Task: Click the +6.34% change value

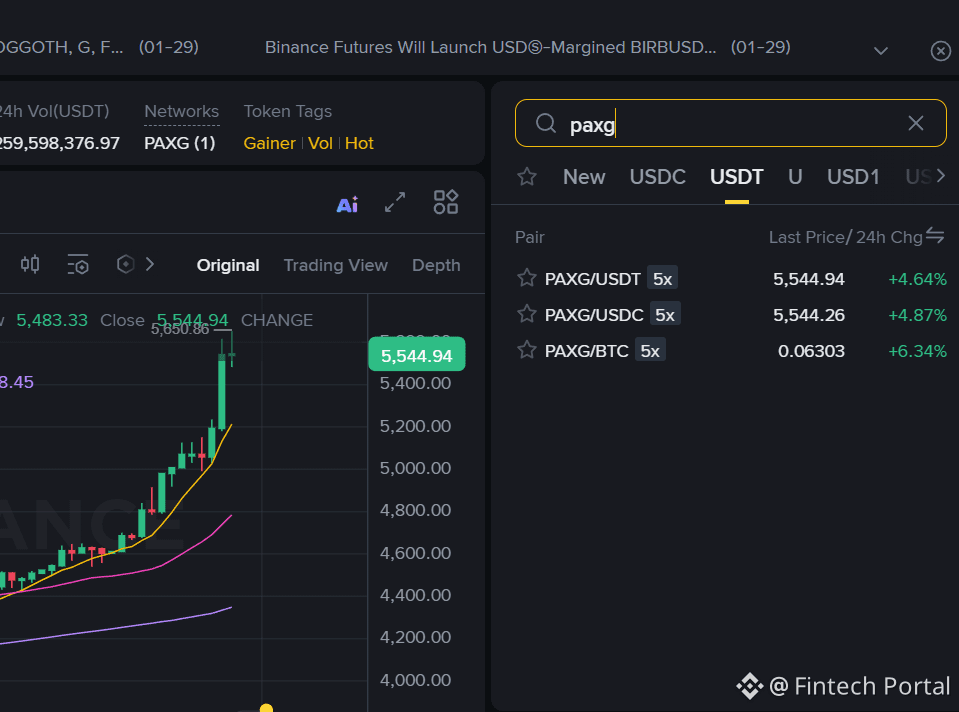Action: [917, 351]
